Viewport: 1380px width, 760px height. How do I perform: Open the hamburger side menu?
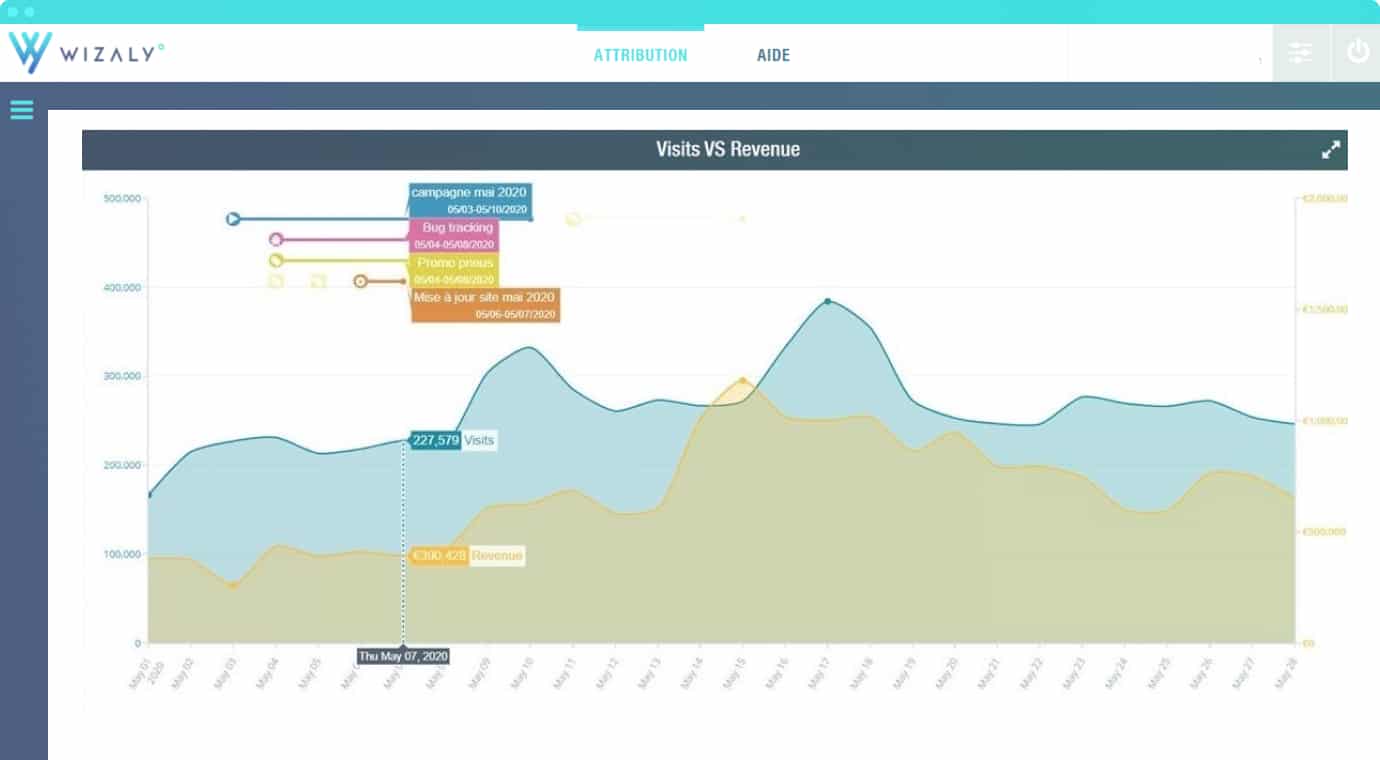(22, 110)
